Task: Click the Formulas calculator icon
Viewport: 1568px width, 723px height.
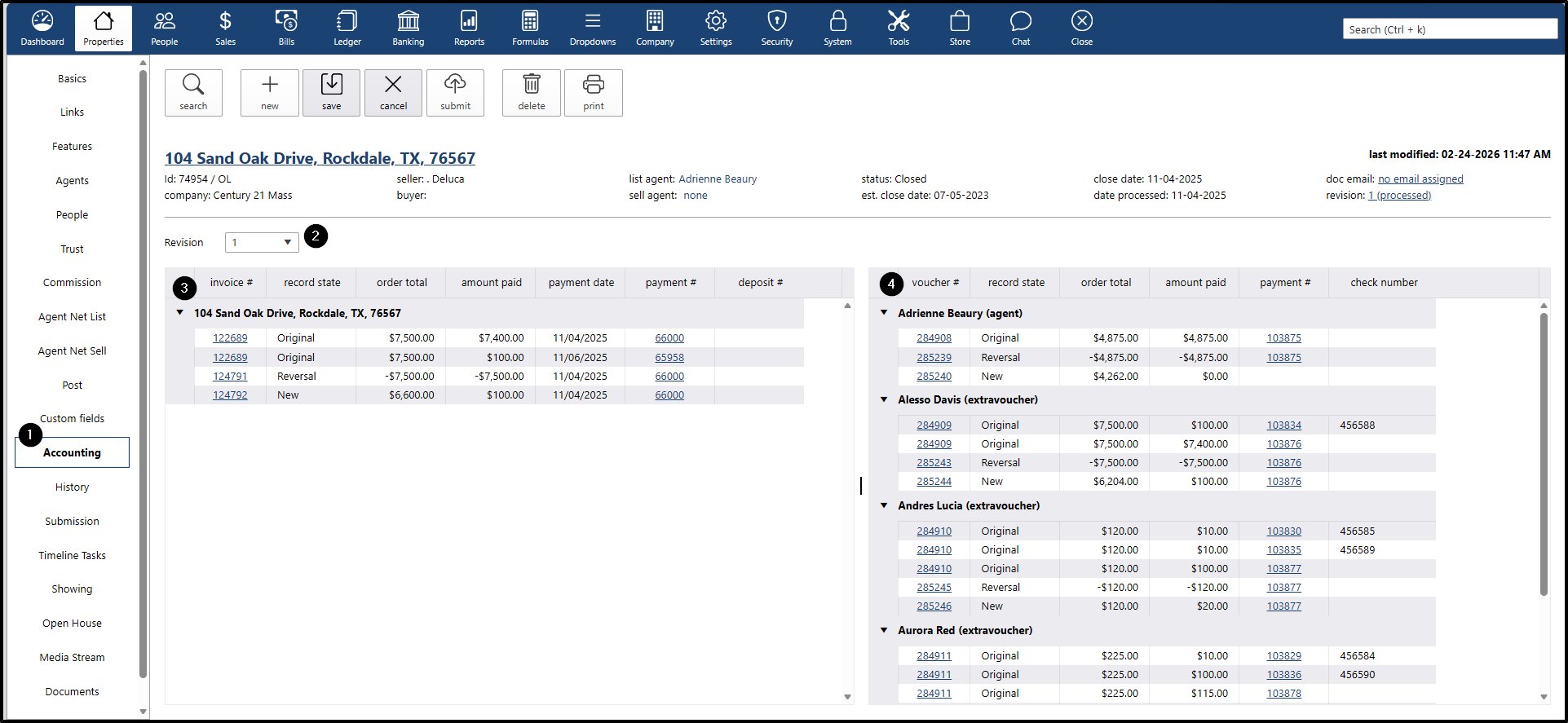Action: (530, 28)
